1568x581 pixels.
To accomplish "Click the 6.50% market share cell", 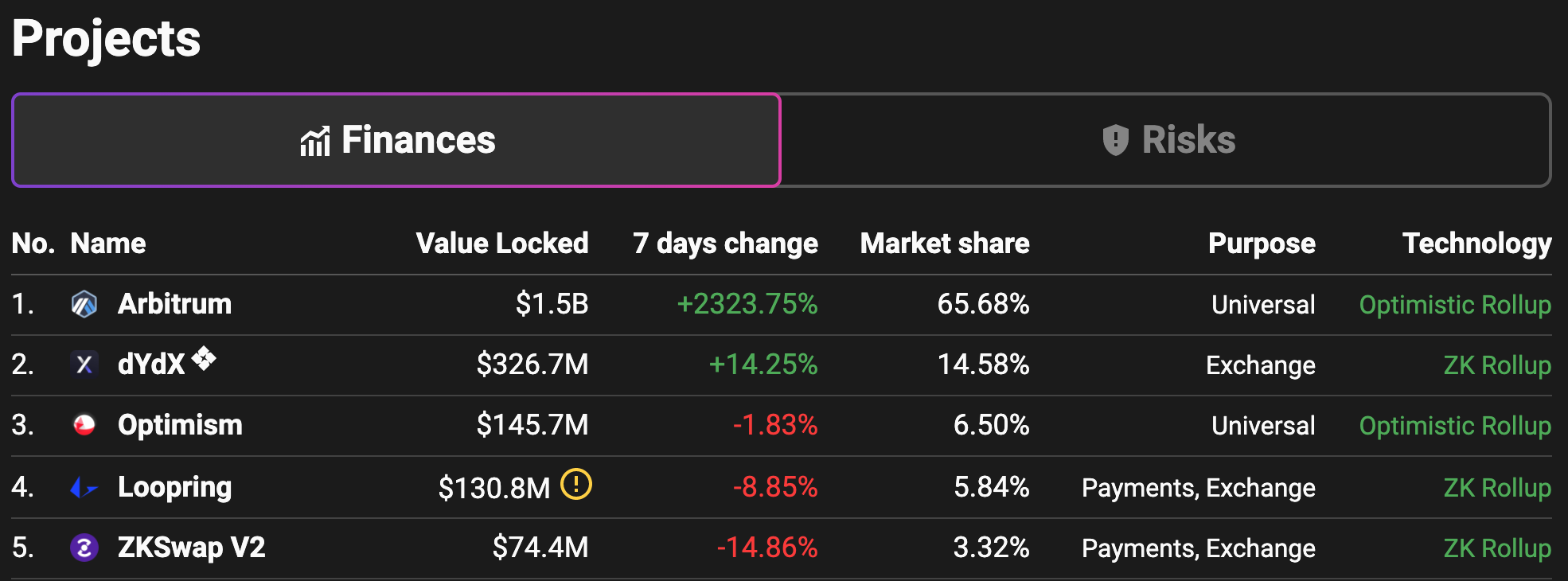I will tap(991, 425).
